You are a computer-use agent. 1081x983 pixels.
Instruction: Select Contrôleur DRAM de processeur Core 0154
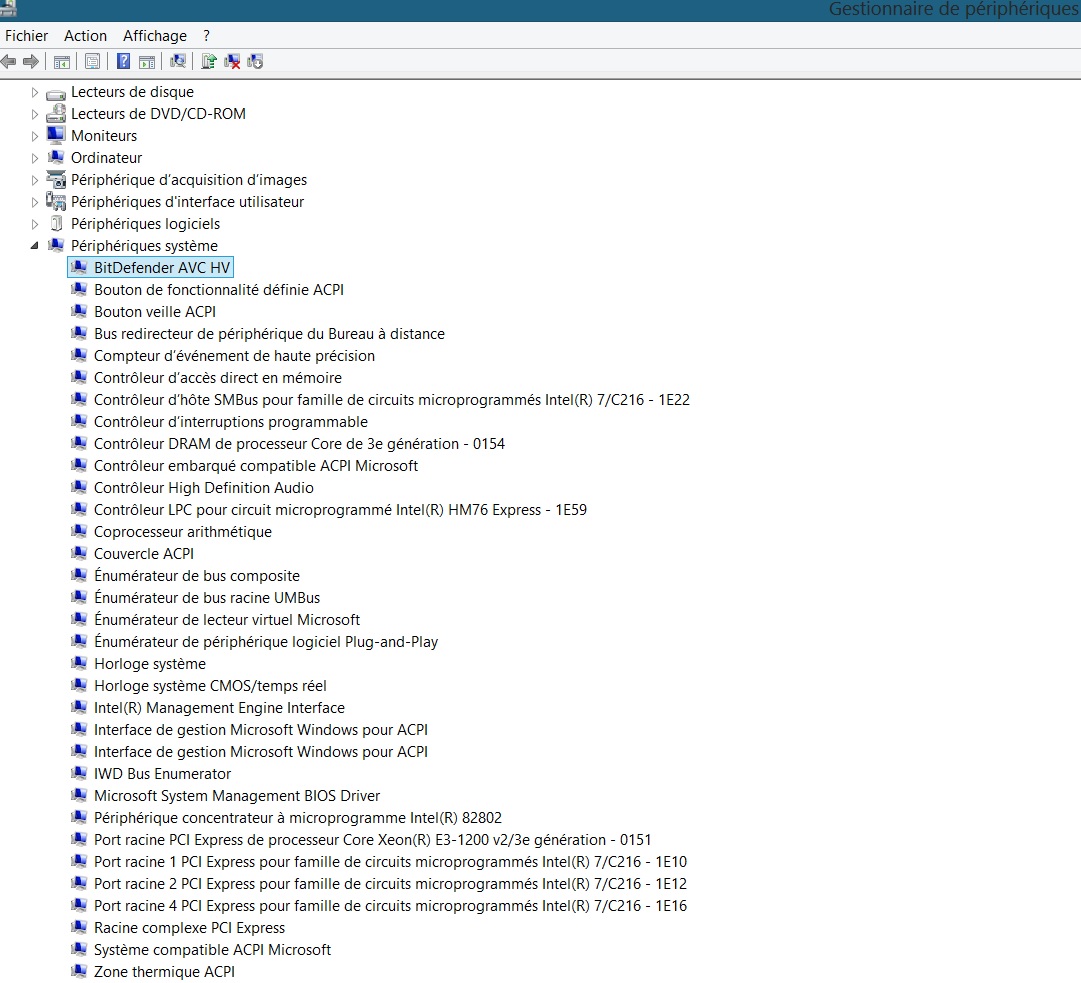[x=299, y=444]
